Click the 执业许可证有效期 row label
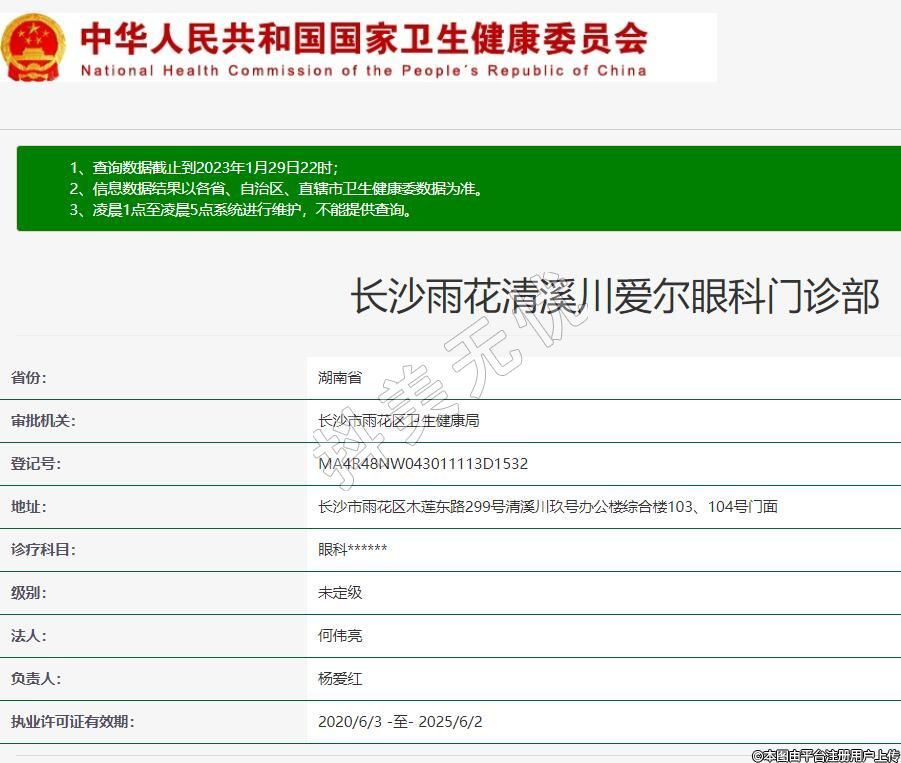This screenshot has width=901, height=763. pos(72,722)
